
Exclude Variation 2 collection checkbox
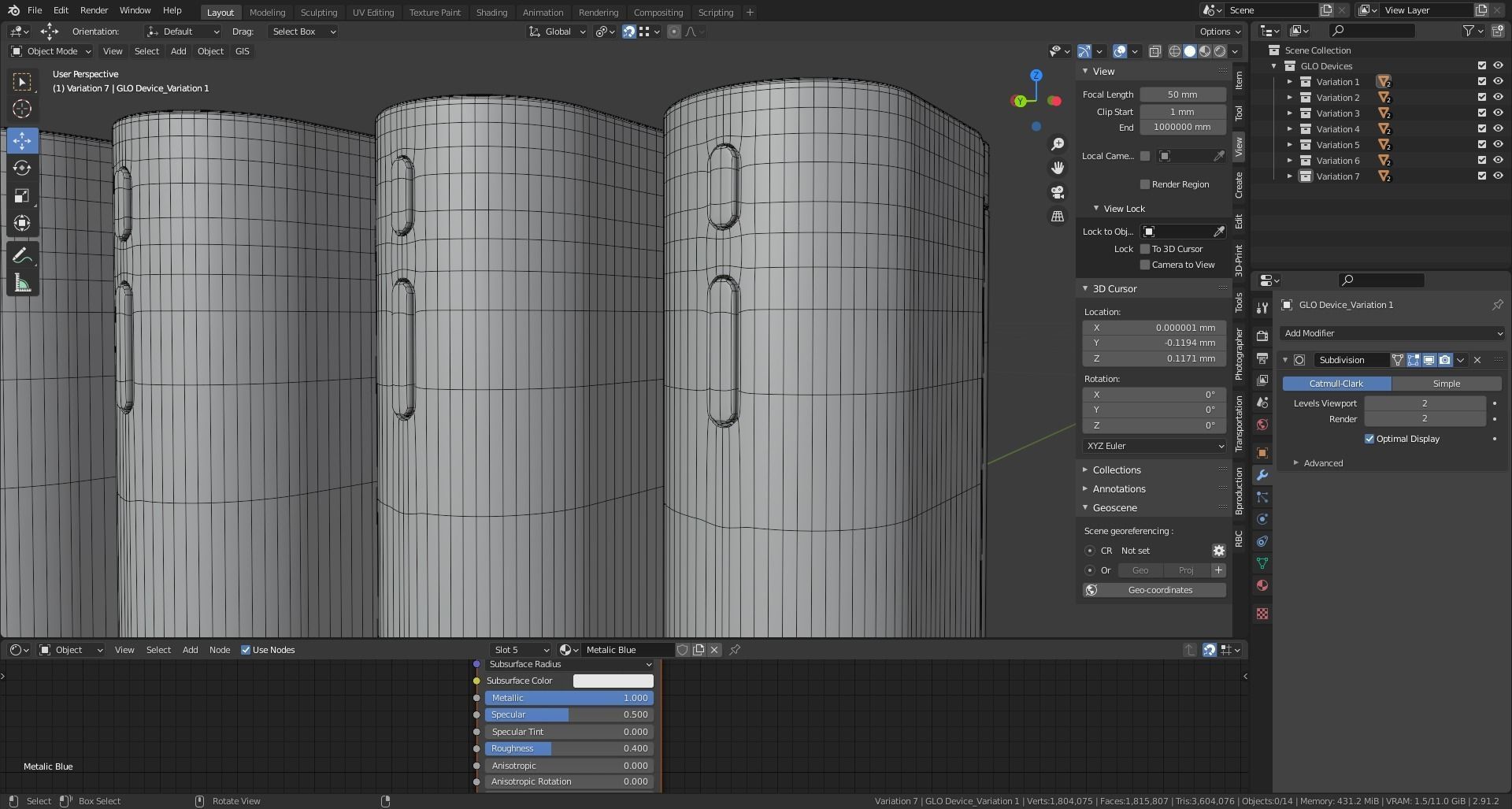pos(1481,98)
